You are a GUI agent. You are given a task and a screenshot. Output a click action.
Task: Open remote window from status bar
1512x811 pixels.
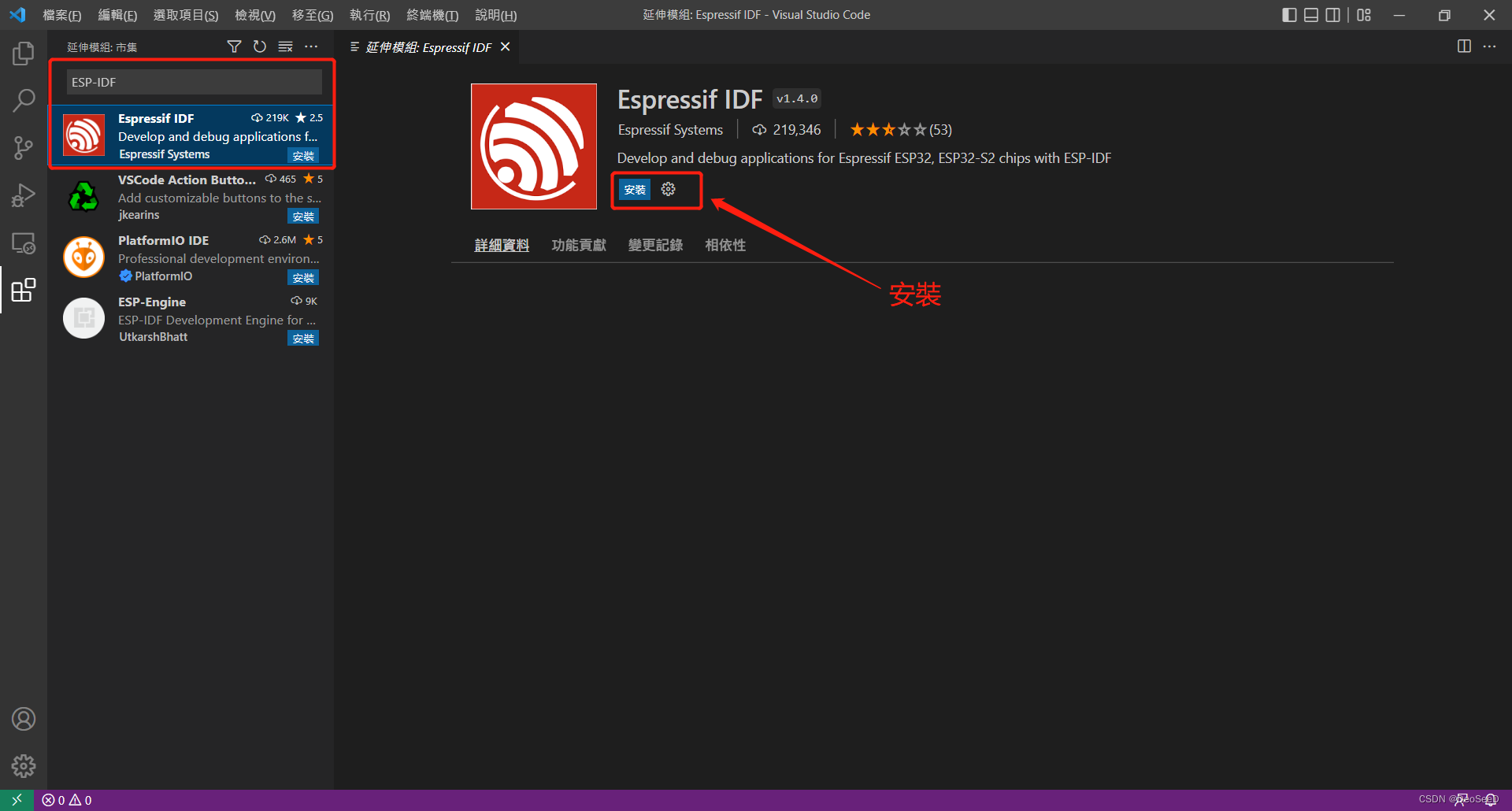(x=17, y=800)
